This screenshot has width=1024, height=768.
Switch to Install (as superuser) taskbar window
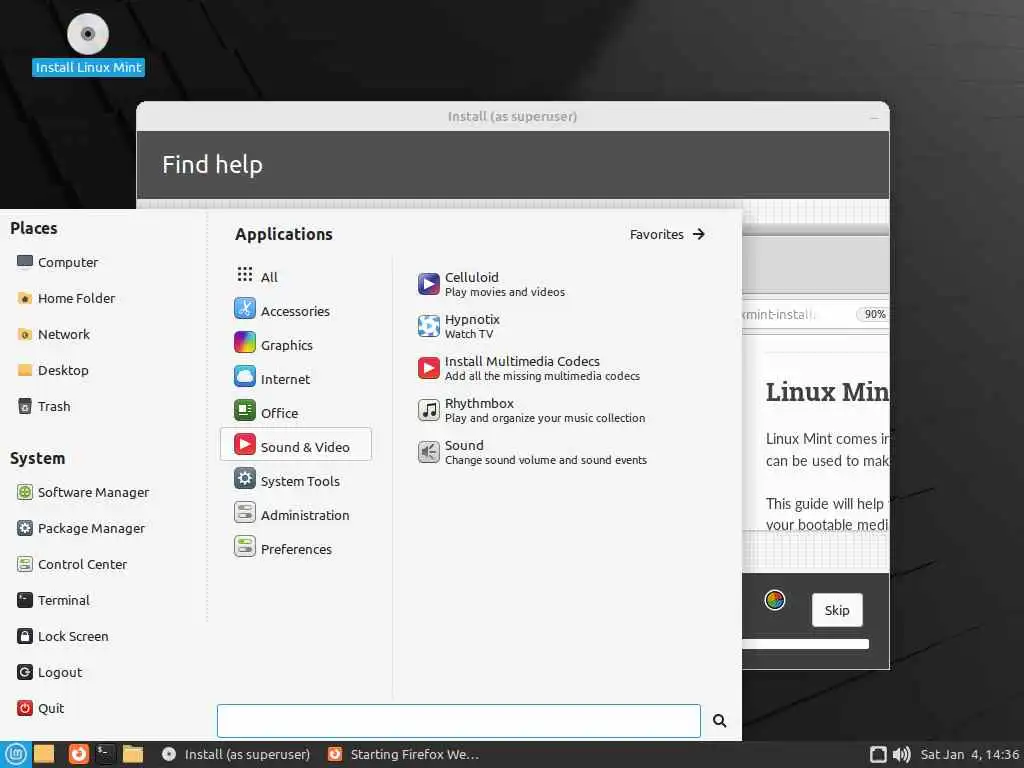(x=236, y=754)
